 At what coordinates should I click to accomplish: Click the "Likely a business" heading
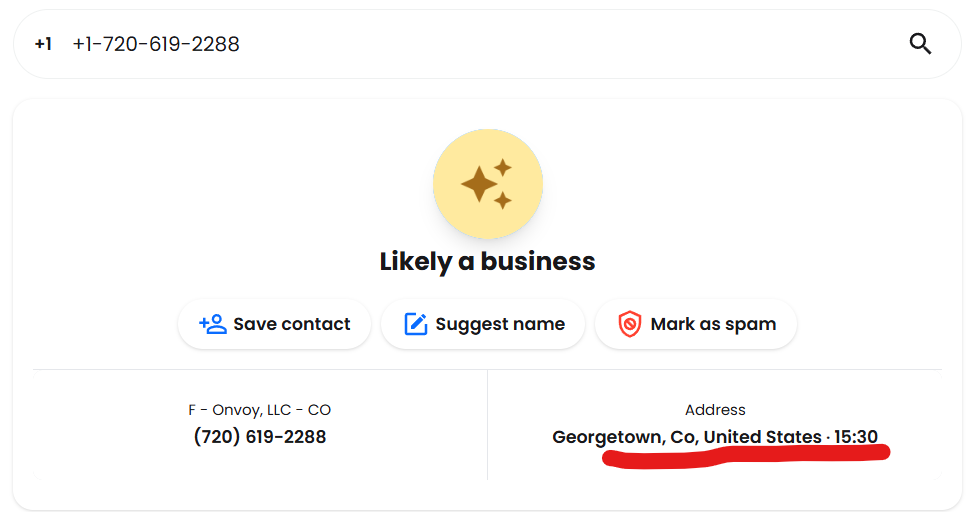[487, 262]
